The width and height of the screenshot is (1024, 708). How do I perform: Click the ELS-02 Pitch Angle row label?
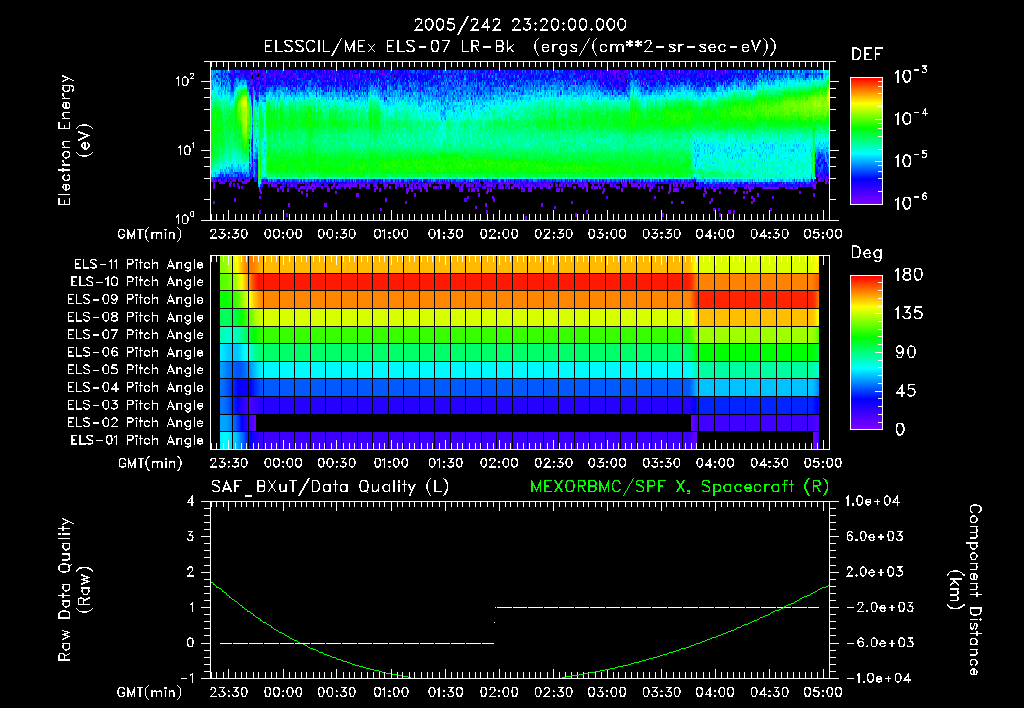136,423
